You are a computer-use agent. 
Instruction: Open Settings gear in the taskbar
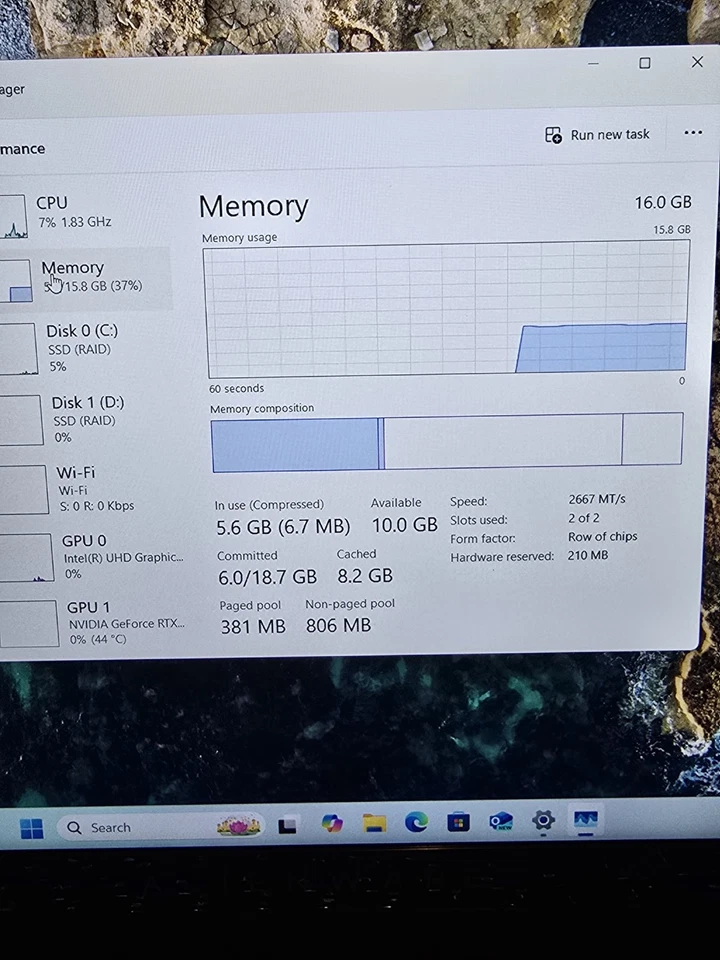click(544, 820)
